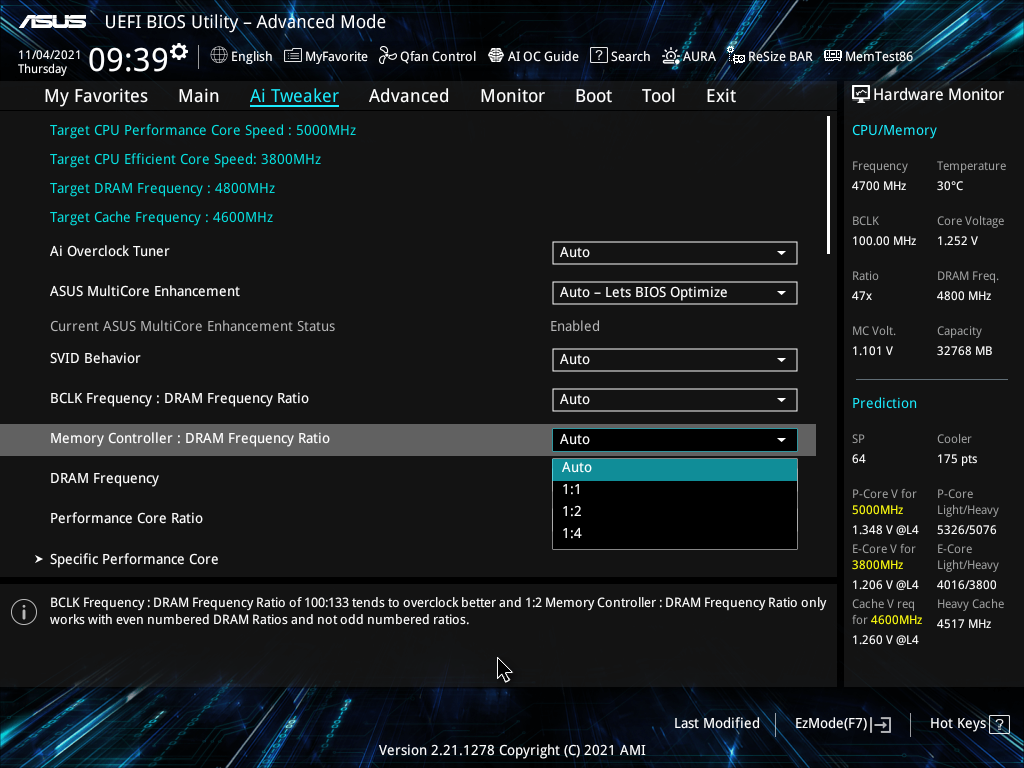The width and height of the screenshot is (1024, 768).
Task: Click the MyFavorite list icon
Action: click(x=293, y=56)
